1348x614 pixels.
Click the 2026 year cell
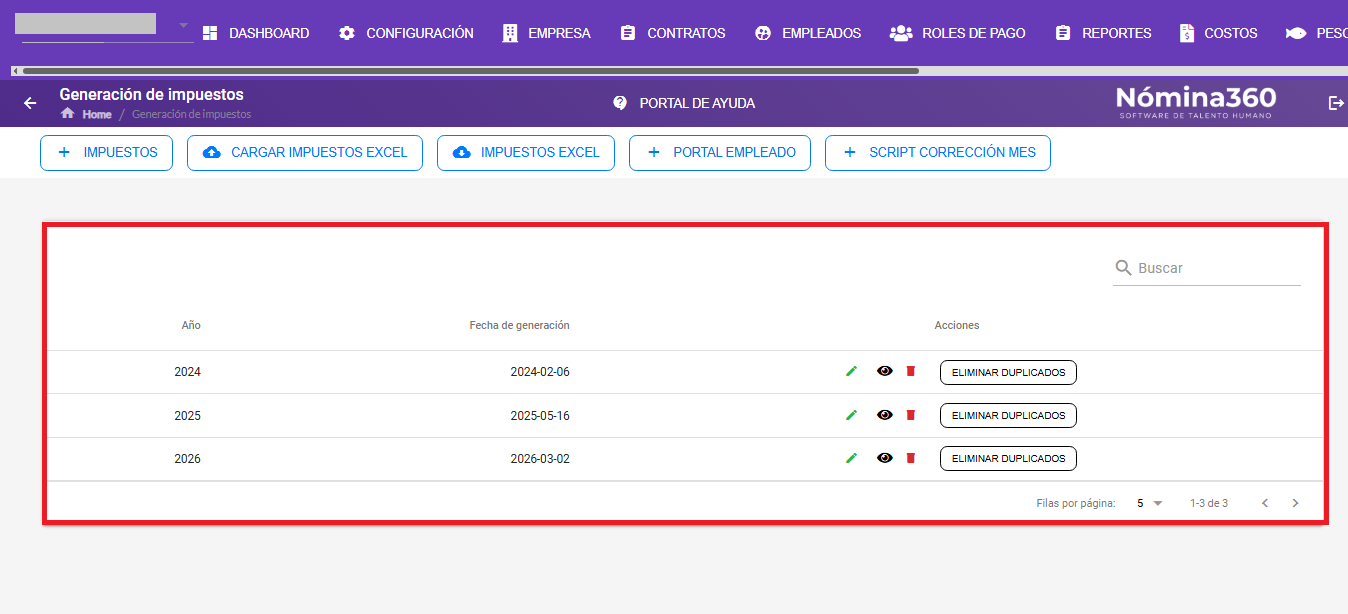[x=187, y=459]
